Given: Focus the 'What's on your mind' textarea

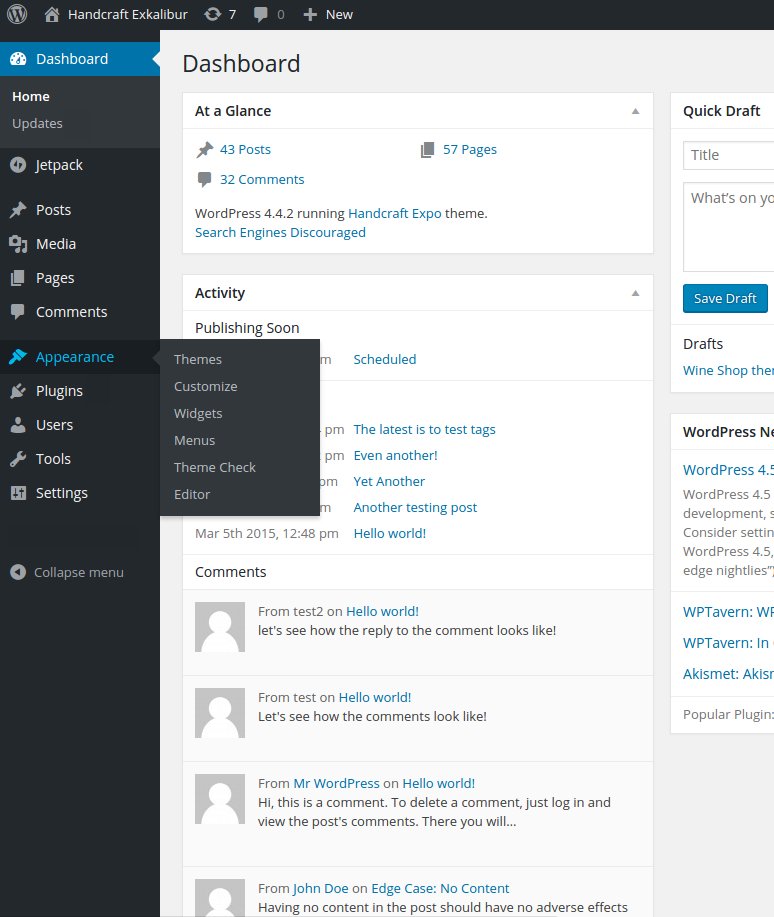Looking at the screenshot, I should click(728, 227).
